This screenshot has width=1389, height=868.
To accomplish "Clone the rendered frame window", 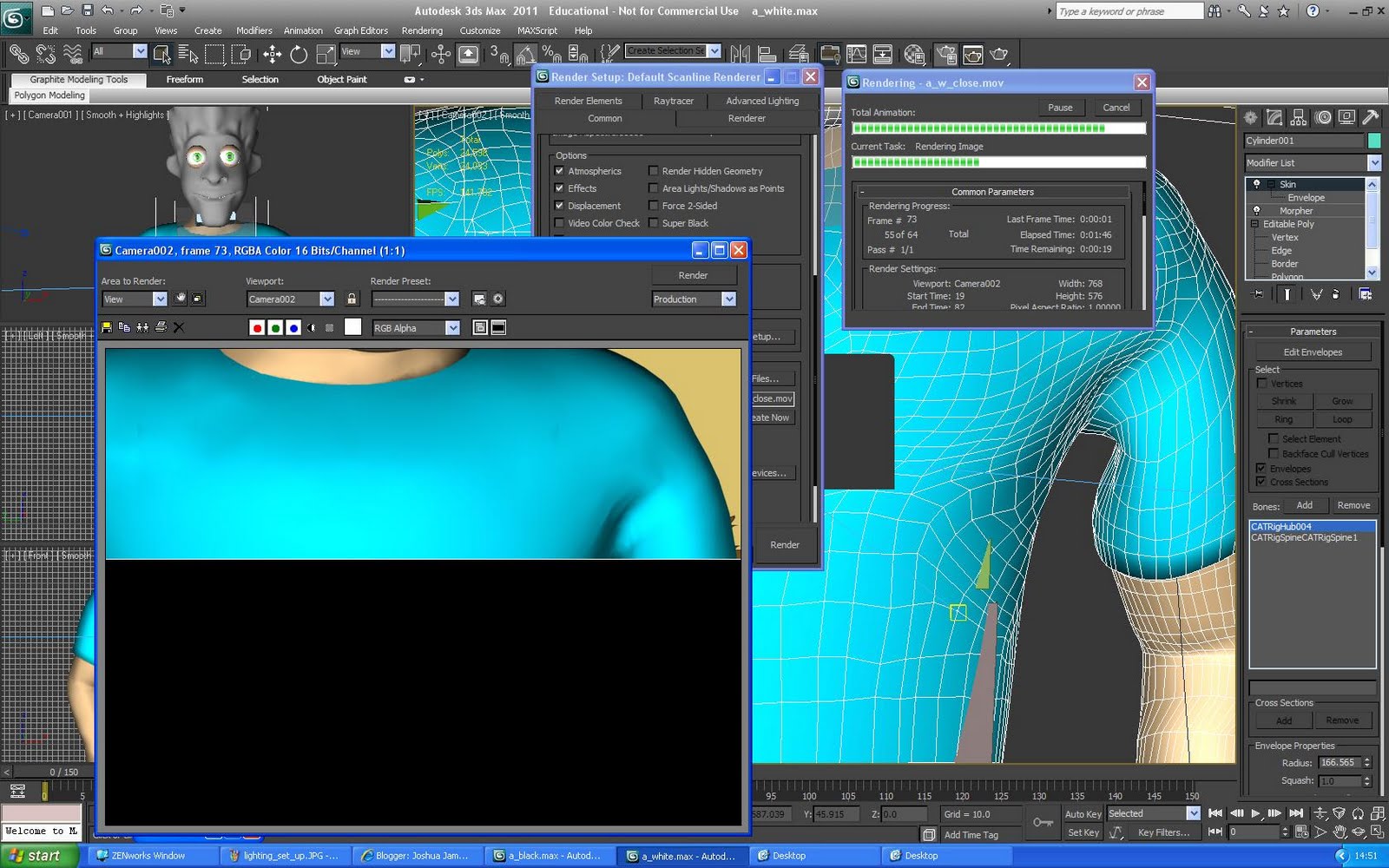I will click(x=142, y=327).
